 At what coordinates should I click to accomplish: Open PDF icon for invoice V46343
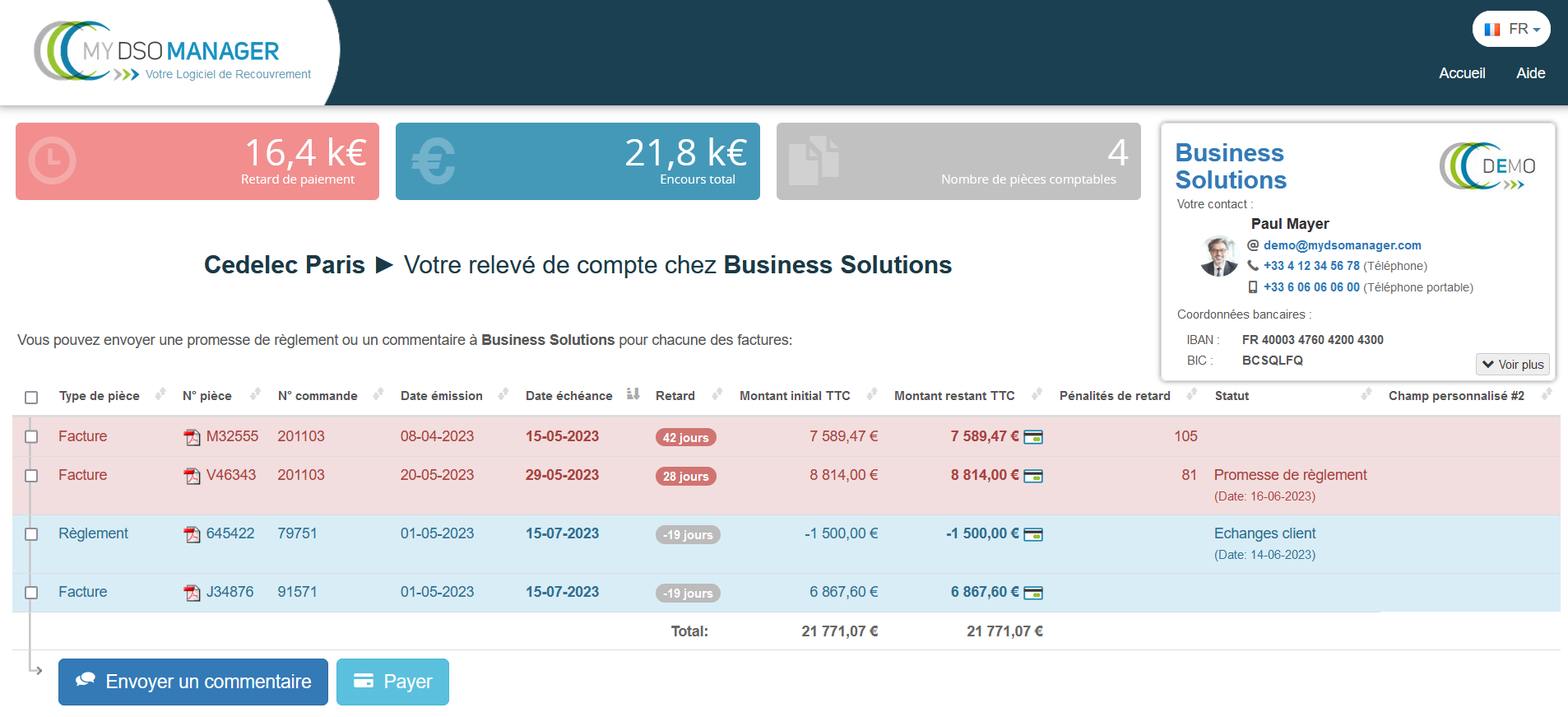tap(192, 476)
